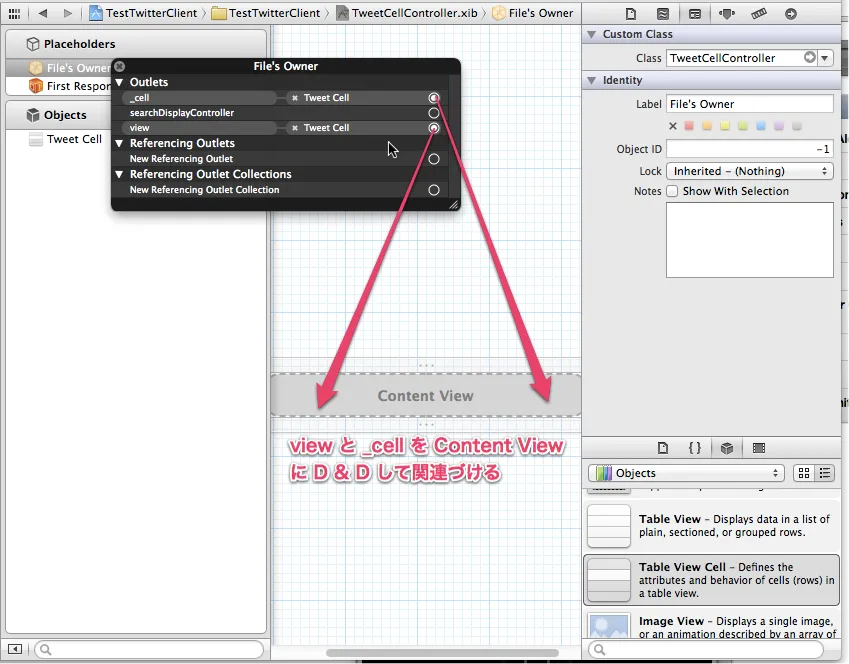Switch to the Attributes inspector shield icon
The width and height of the screenshot is (849, 664).
point(727,14)
